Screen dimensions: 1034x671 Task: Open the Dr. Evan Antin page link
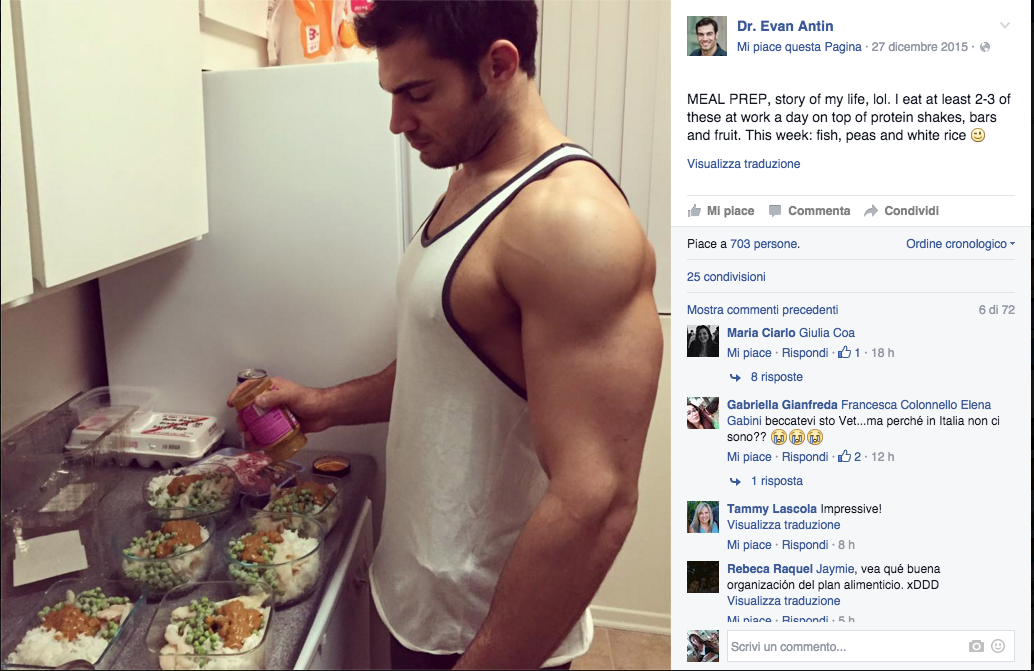click(785, 26)
